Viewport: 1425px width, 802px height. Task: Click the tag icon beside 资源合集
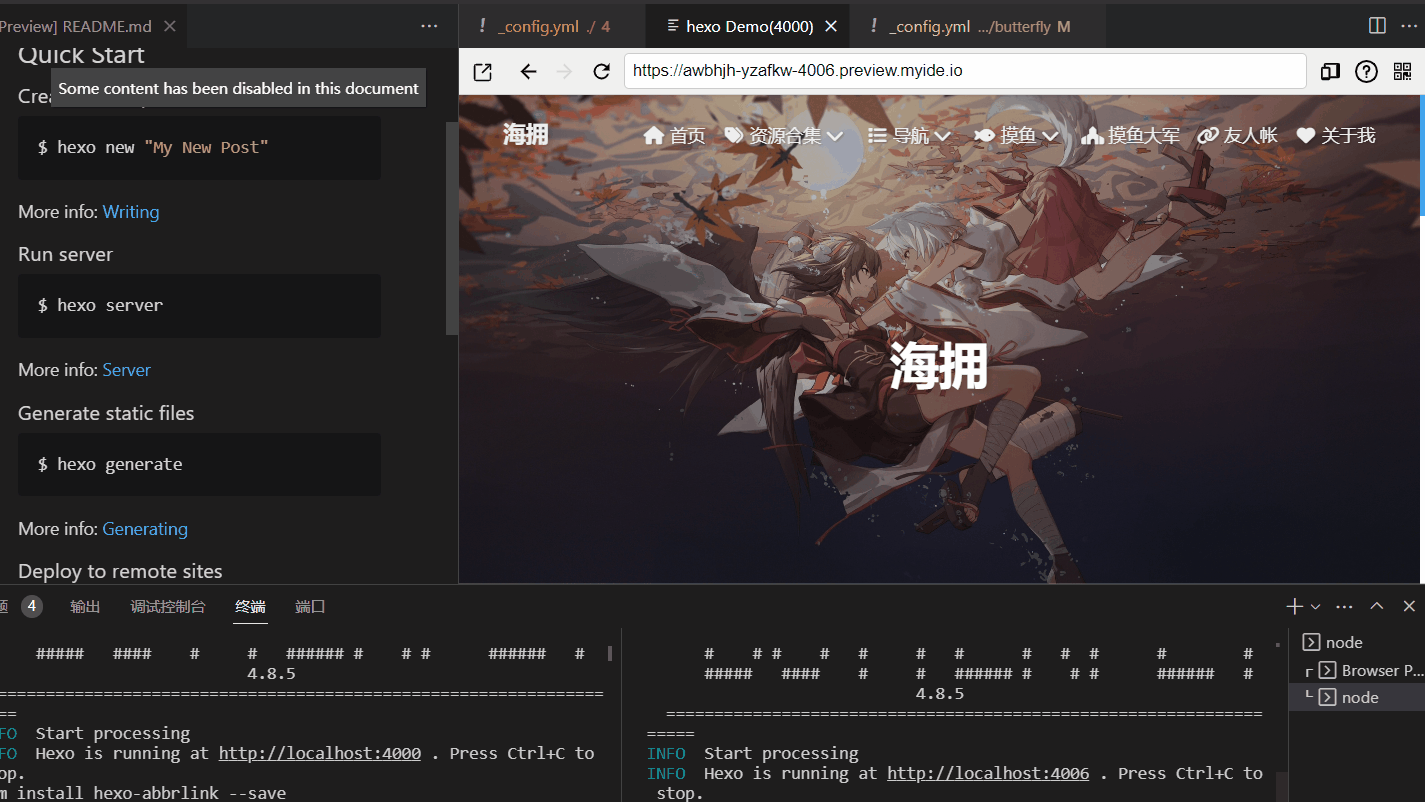pos(734,135)
